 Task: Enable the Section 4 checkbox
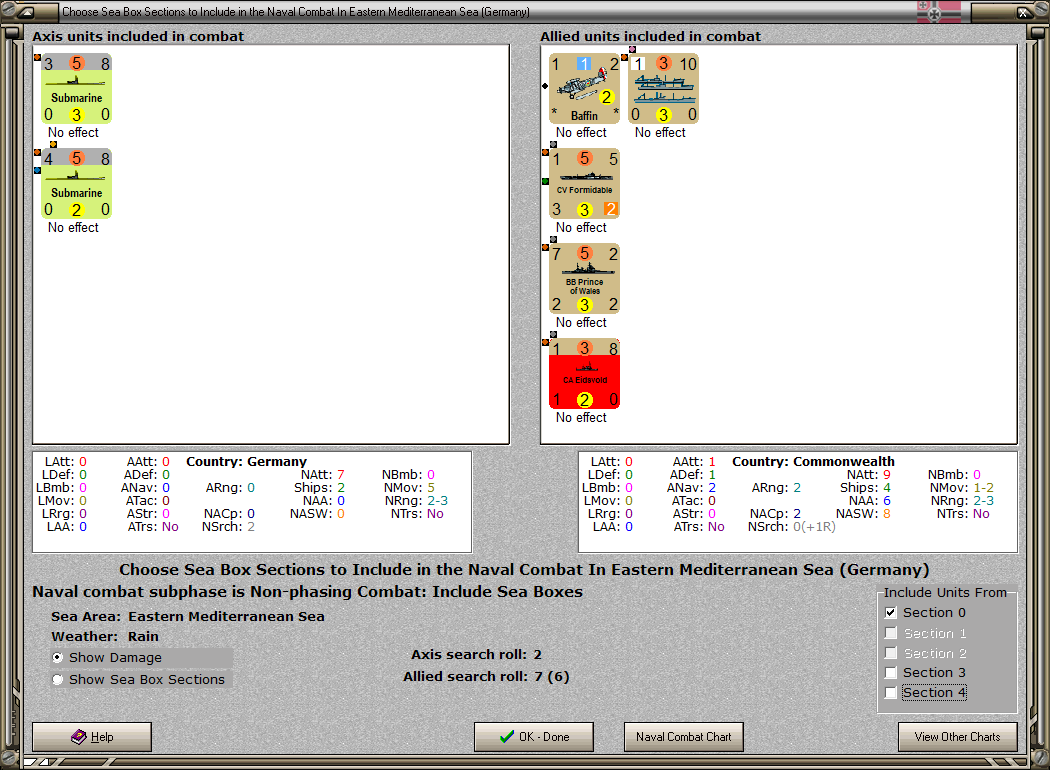[891, 692]
